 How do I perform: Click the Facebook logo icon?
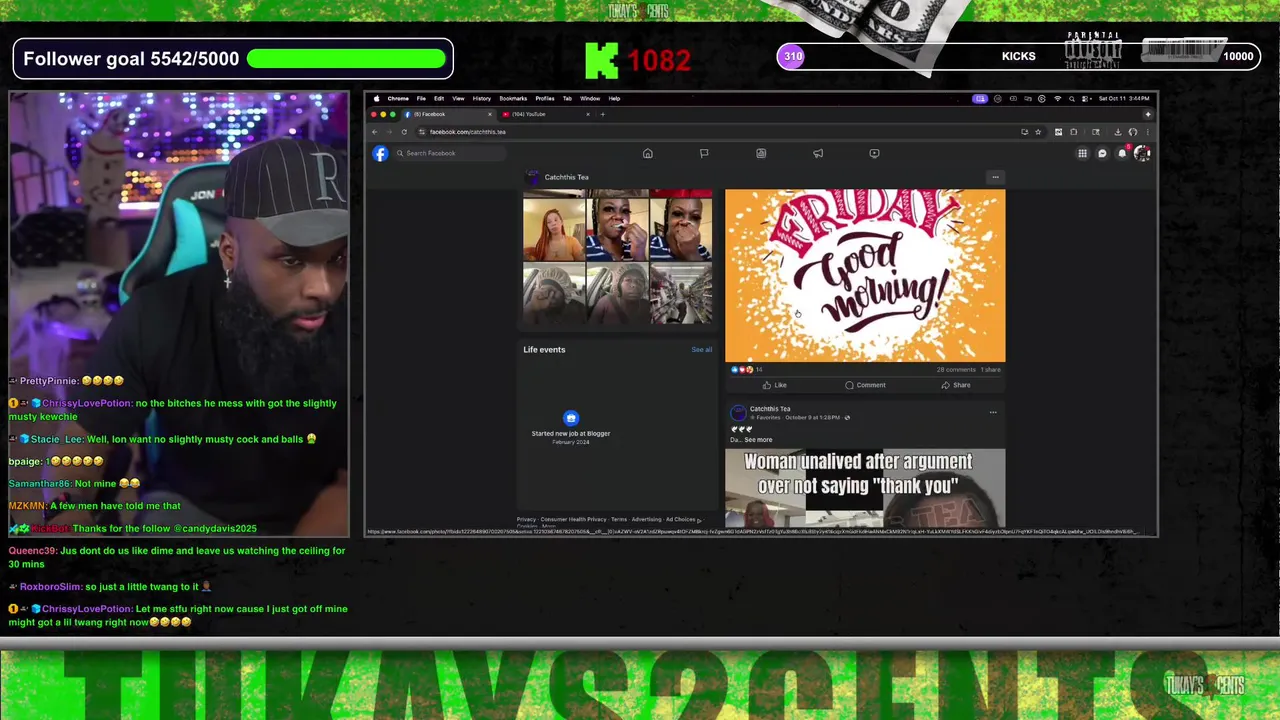380,153
